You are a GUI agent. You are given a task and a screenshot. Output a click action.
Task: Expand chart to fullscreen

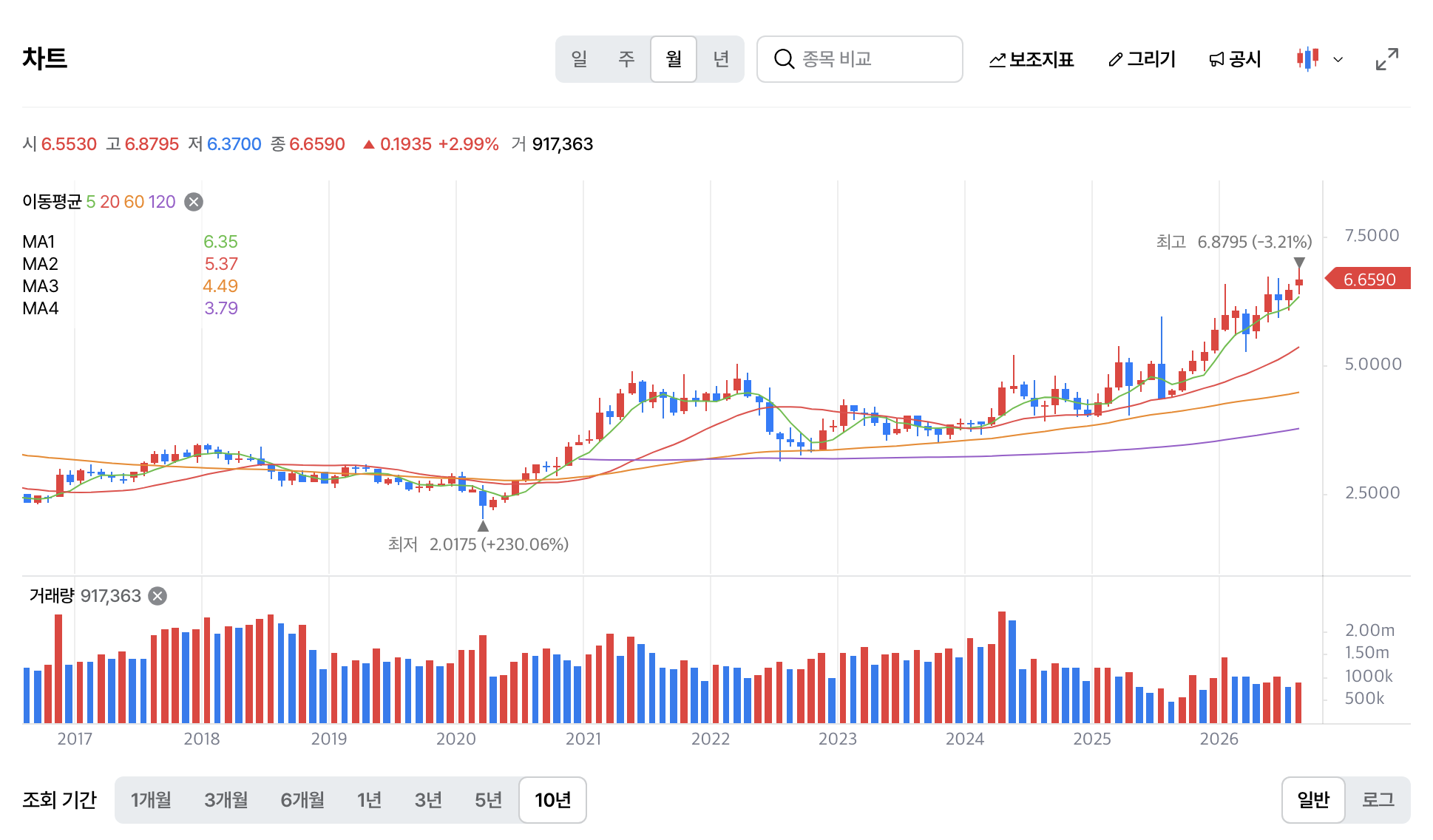(1387, 59)
